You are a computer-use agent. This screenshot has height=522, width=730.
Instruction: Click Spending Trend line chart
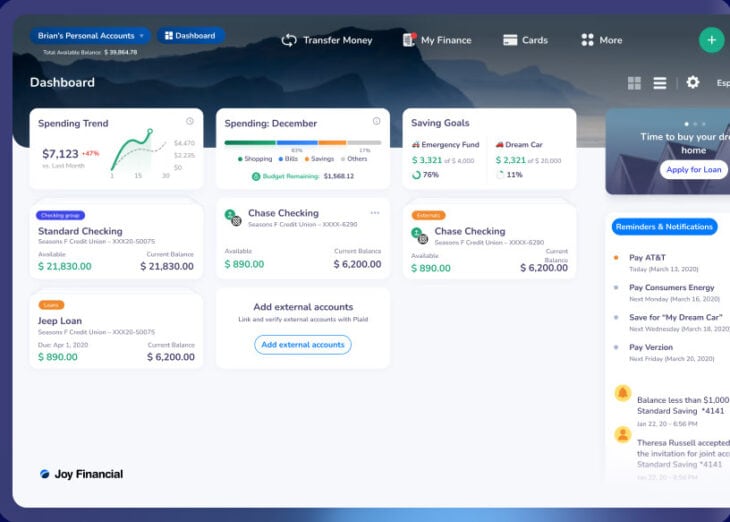(138, 150)
